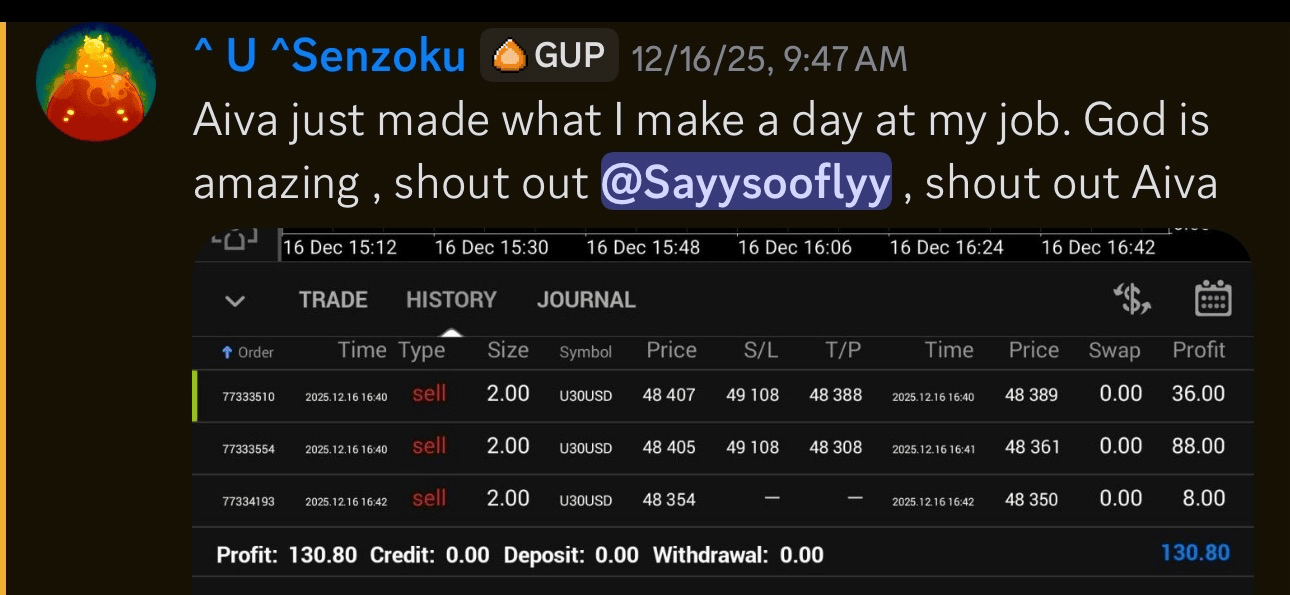Open the Senzoku username profile
Screen dimensions: 1290x595
(330, 57)
